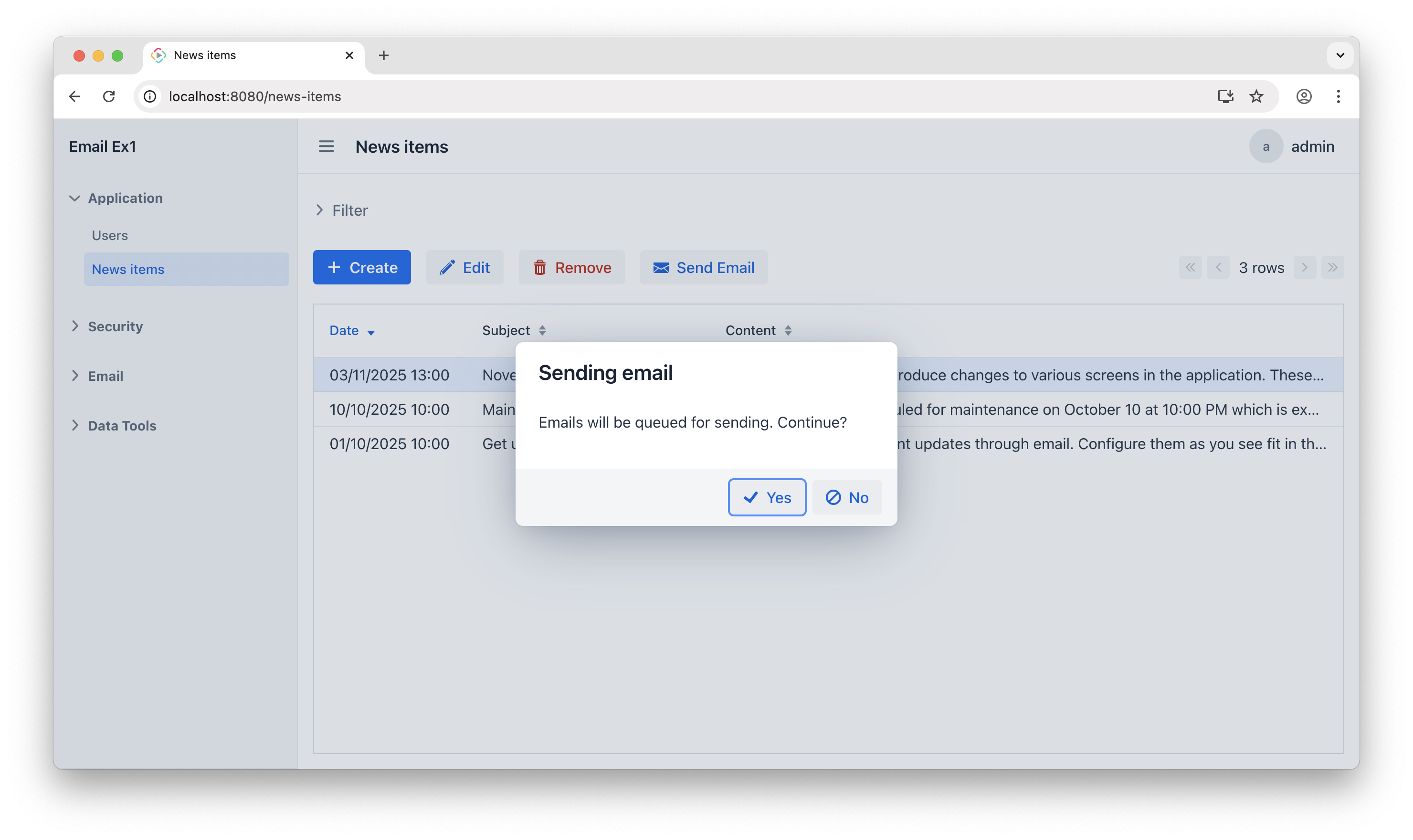Click the browser back arrow
This screenshot has height=840, width=1413.
(74, 96)
